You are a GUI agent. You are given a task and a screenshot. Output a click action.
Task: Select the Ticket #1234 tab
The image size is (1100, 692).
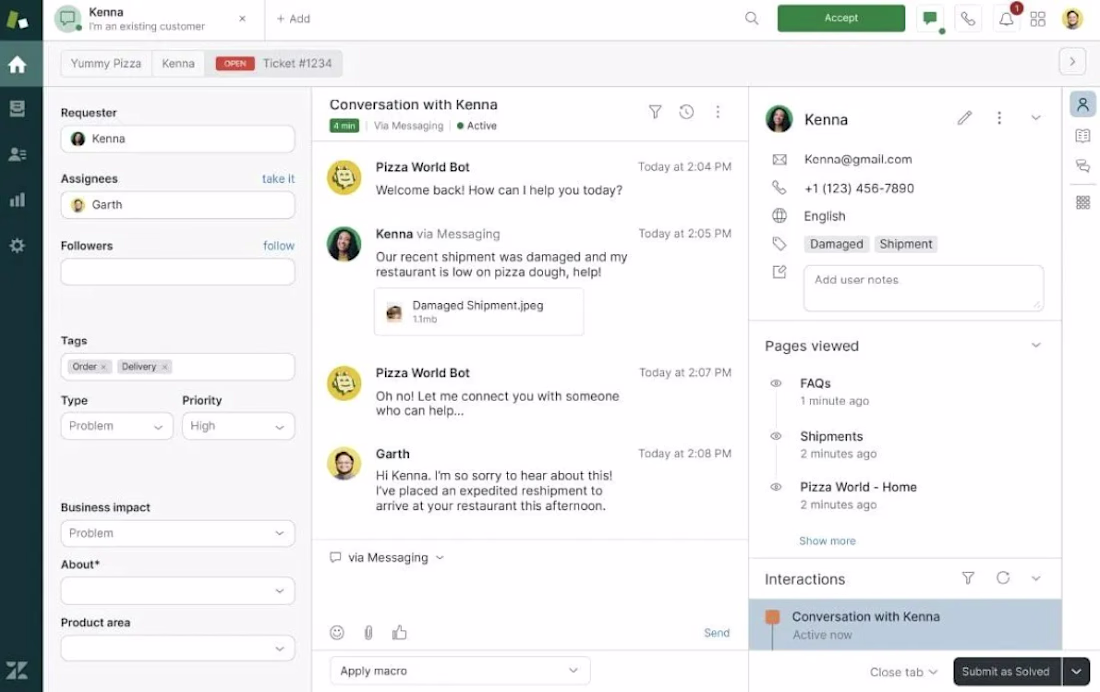pyautogui.click(x=274, y=63)
